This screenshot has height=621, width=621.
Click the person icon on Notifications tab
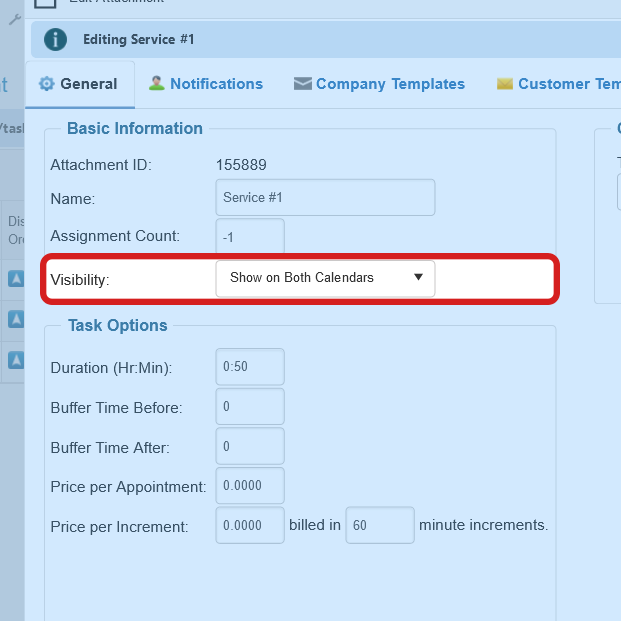[157, 84]
